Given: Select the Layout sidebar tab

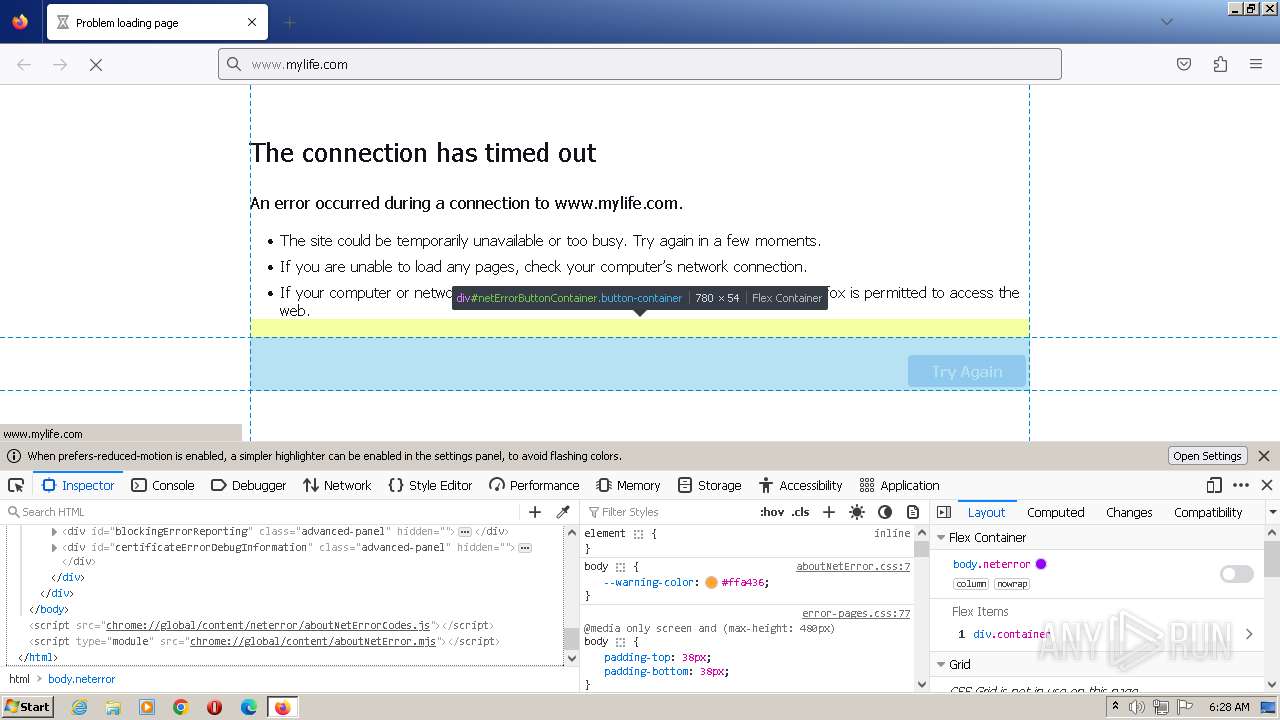Looking at the screenshot, I should pyautogui.click(x=986, y=512).
